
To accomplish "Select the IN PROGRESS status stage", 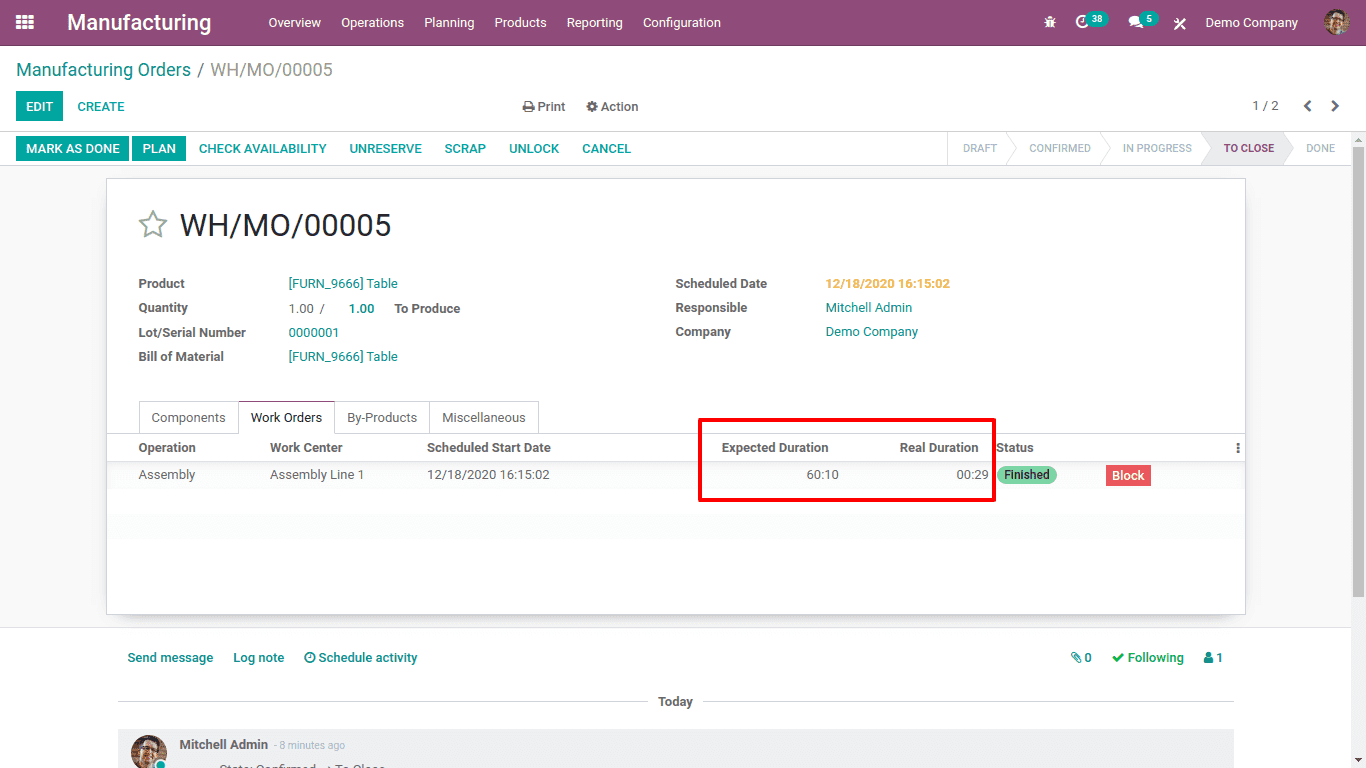I will (1157, 148).
